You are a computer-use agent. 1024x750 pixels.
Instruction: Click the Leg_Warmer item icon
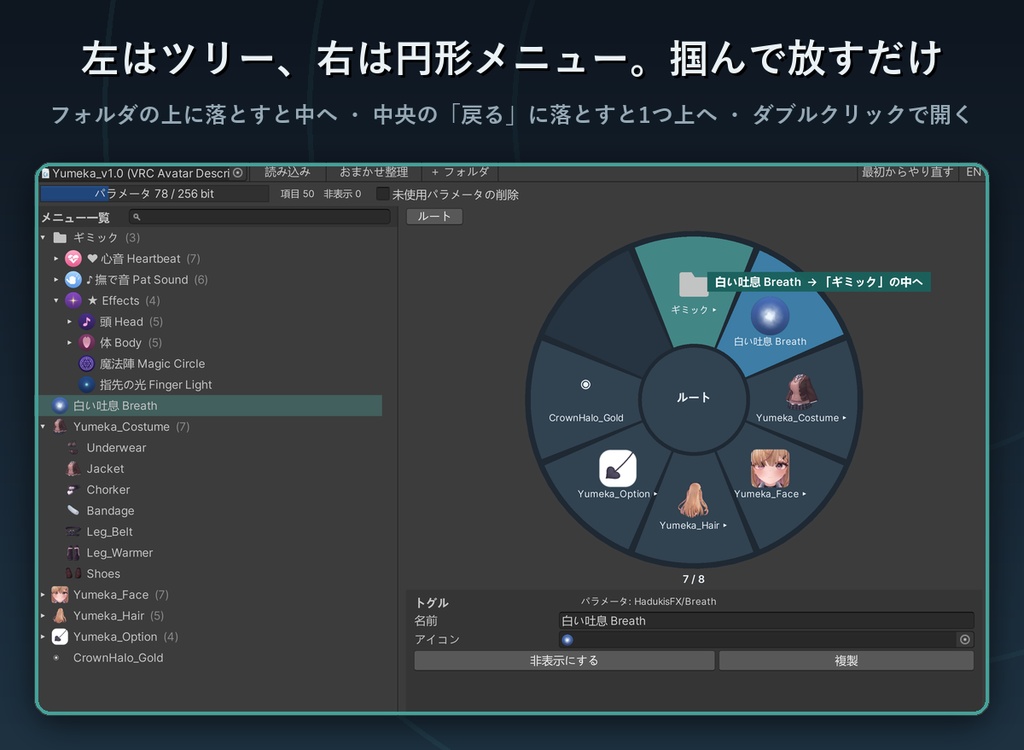73,553
